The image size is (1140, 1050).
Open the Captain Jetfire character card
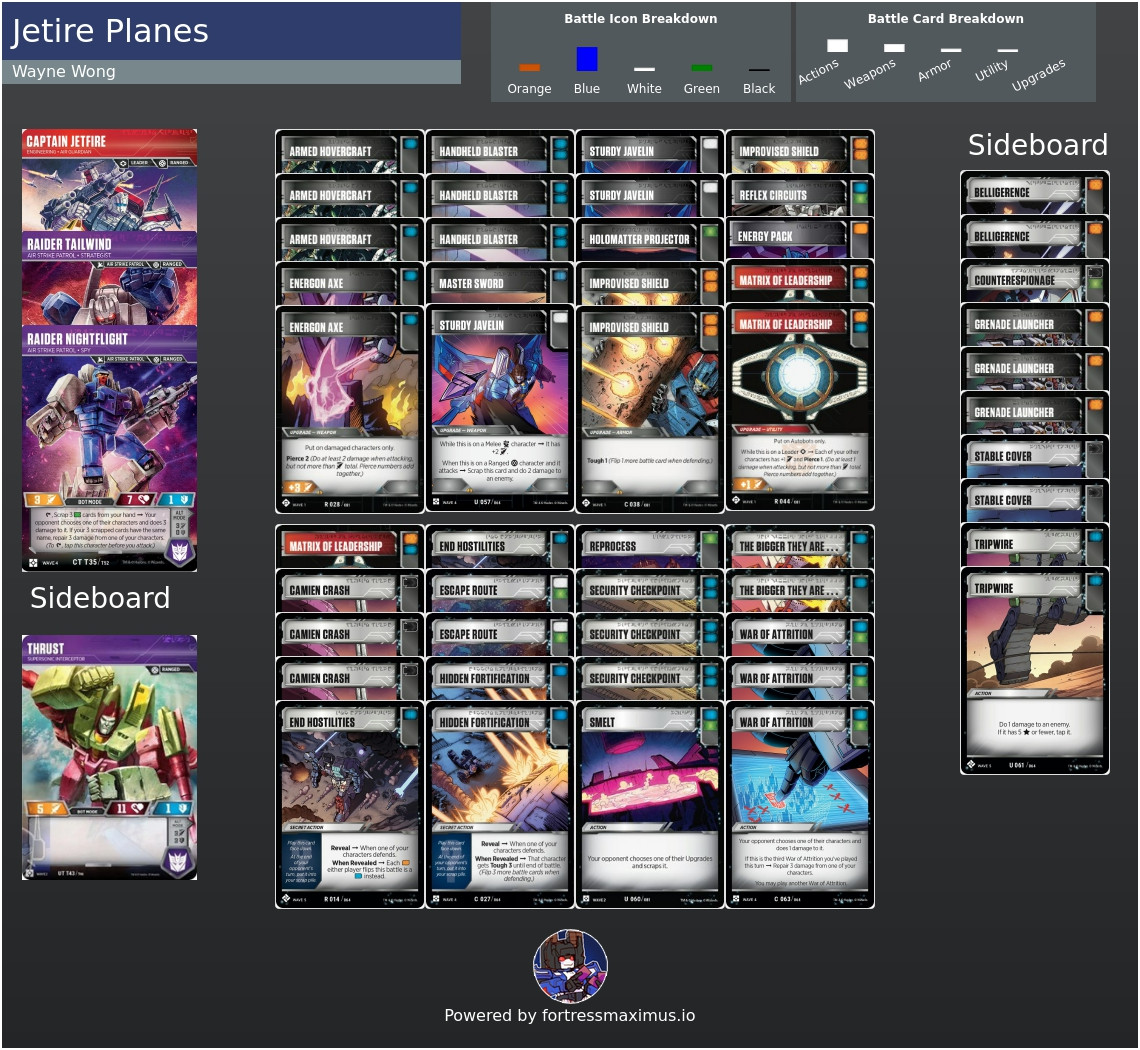pyautogui.click(x=109, y=180)
